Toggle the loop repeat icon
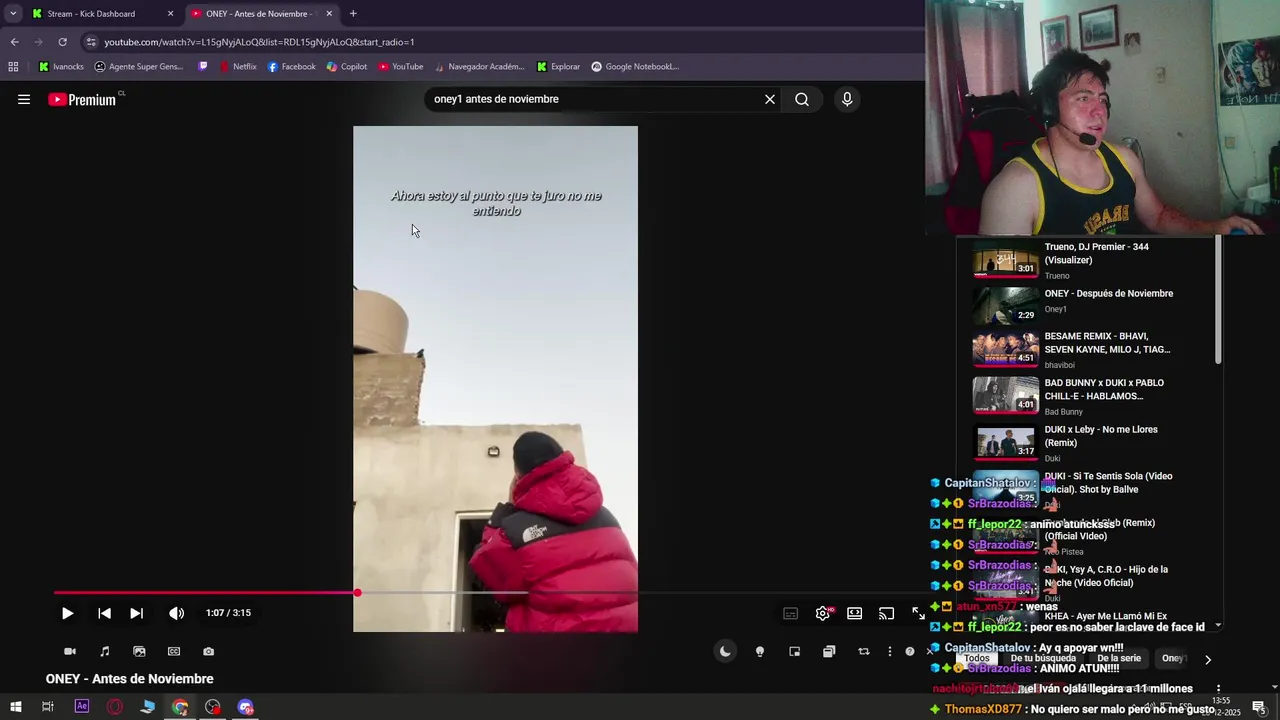Screen dimensions: 1280x720 [x=863, y=651]
